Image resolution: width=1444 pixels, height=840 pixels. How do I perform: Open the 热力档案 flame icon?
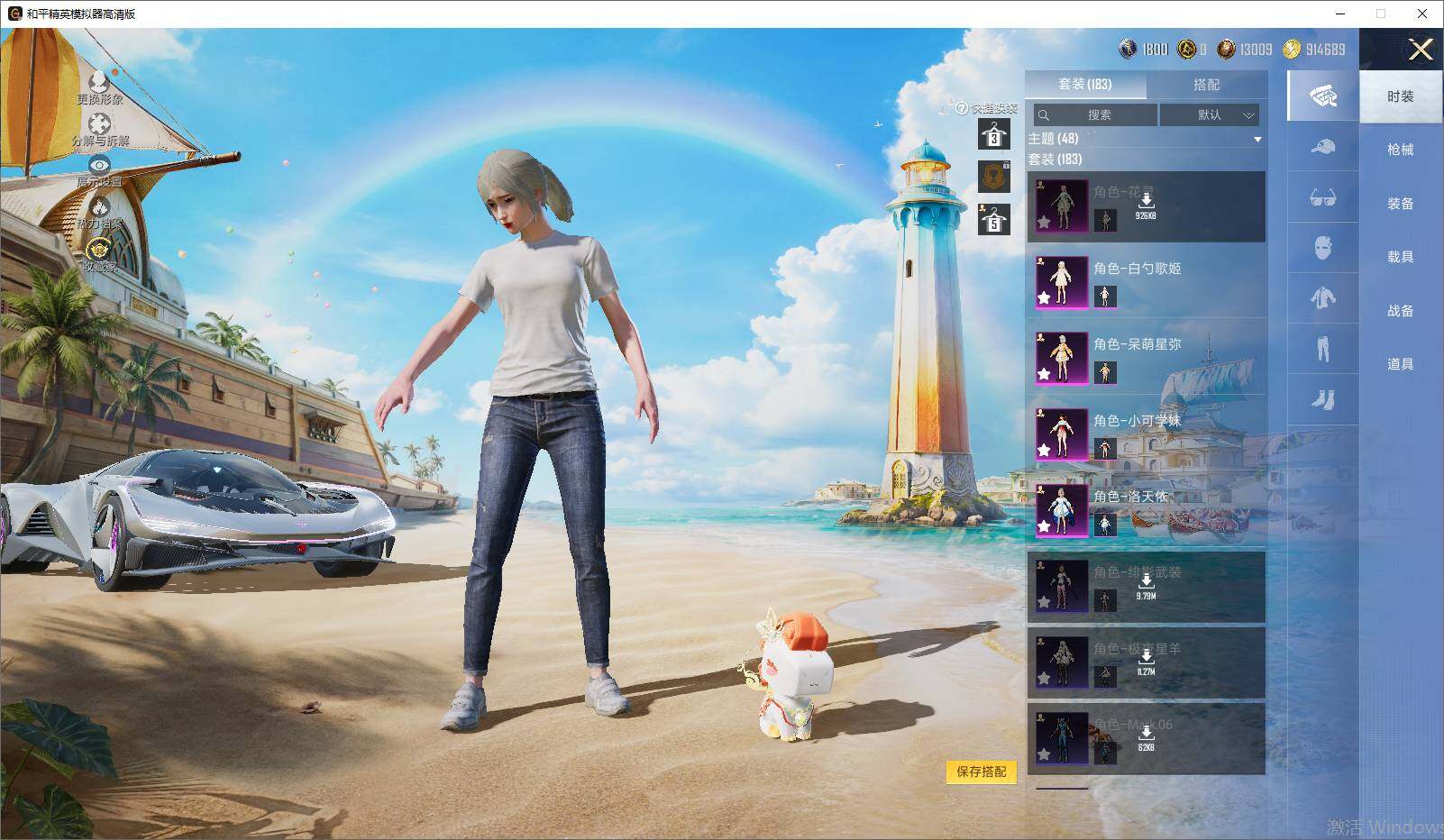click(x=99, y=206)
